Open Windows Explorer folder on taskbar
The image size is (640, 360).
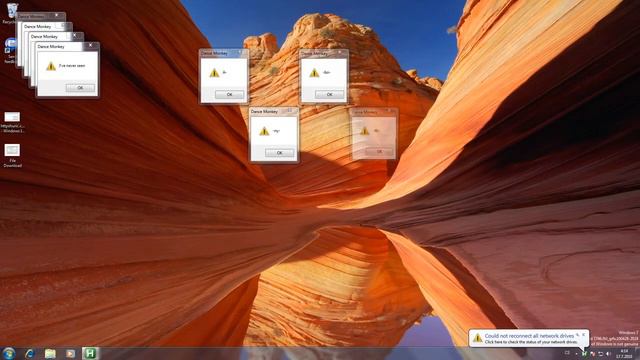(x=50, y=353)
